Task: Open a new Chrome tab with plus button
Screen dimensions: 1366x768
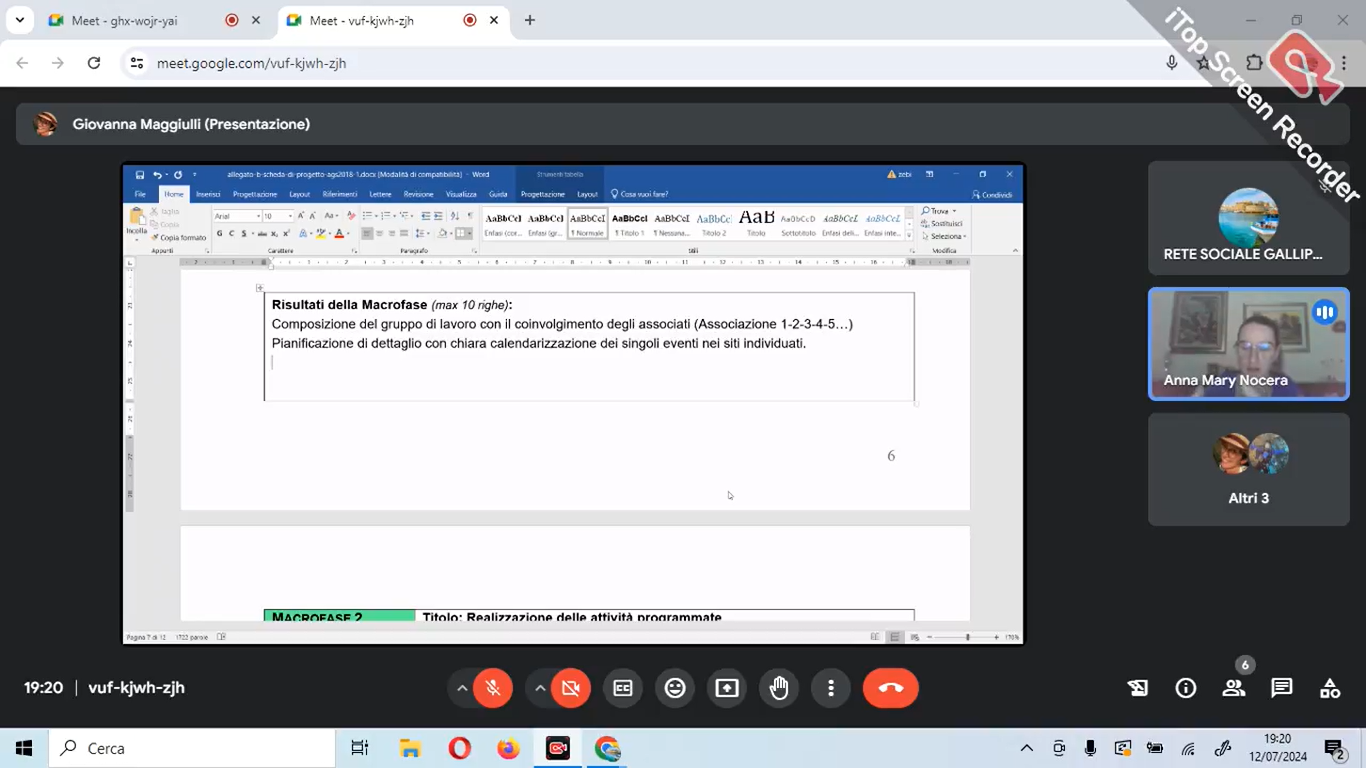Action: (530, 20)
